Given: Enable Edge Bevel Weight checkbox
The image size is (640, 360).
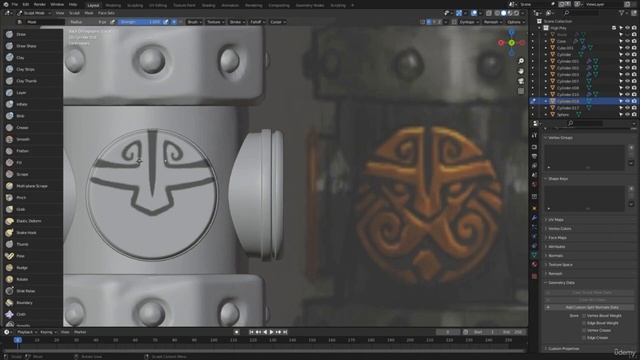Looking at the screenshot, I should (584, 323).
